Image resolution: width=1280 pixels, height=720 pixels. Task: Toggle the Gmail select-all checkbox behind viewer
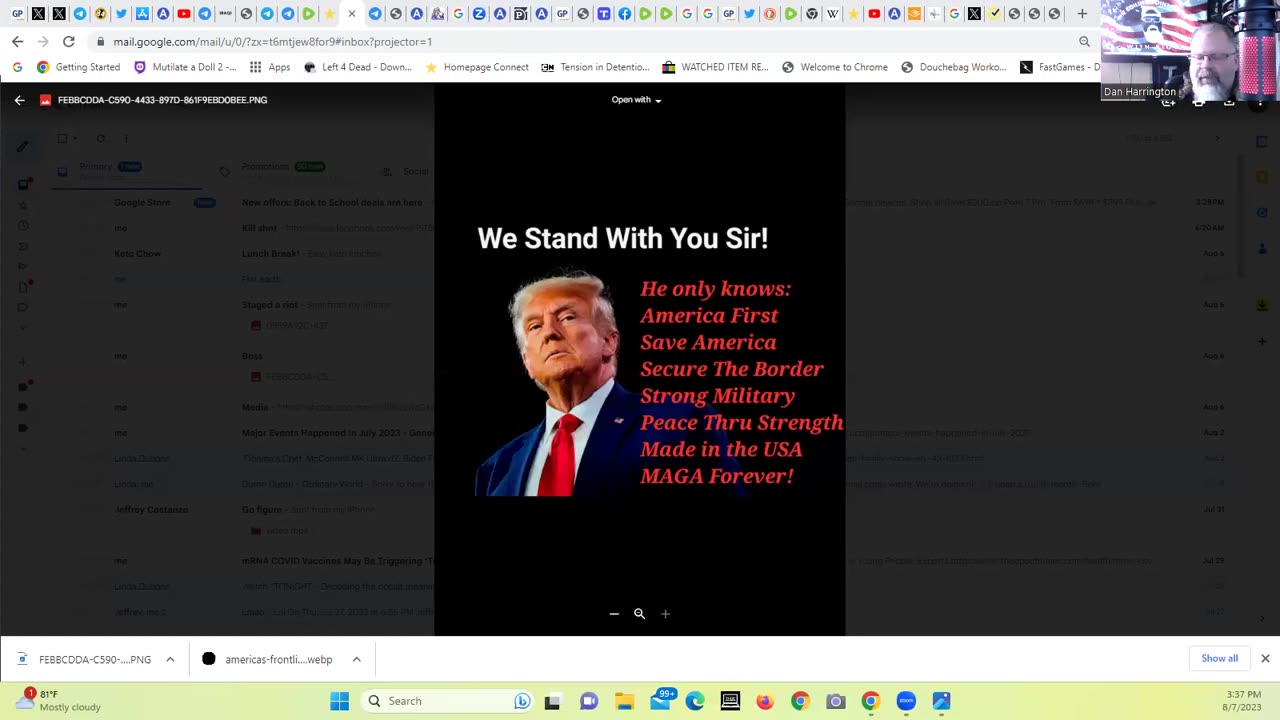(62, 139)
